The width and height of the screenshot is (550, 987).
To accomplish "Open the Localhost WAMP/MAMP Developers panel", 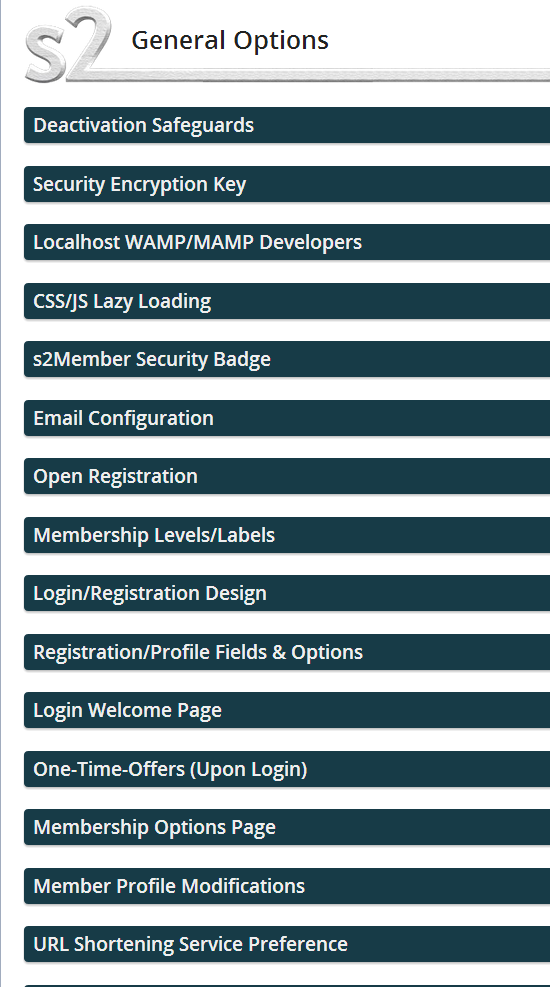I will tap(287, 242).
